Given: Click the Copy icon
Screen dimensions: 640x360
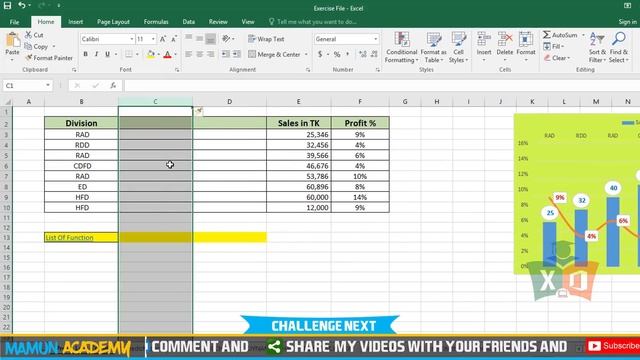Looking at the screenshot, I should coord(28,47).
